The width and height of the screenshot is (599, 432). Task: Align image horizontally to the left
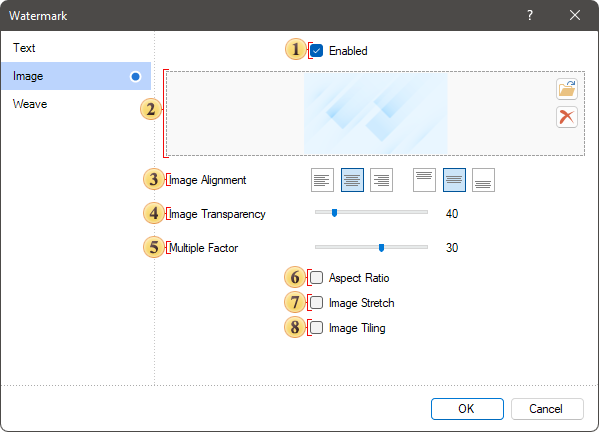tap(322, 180)
